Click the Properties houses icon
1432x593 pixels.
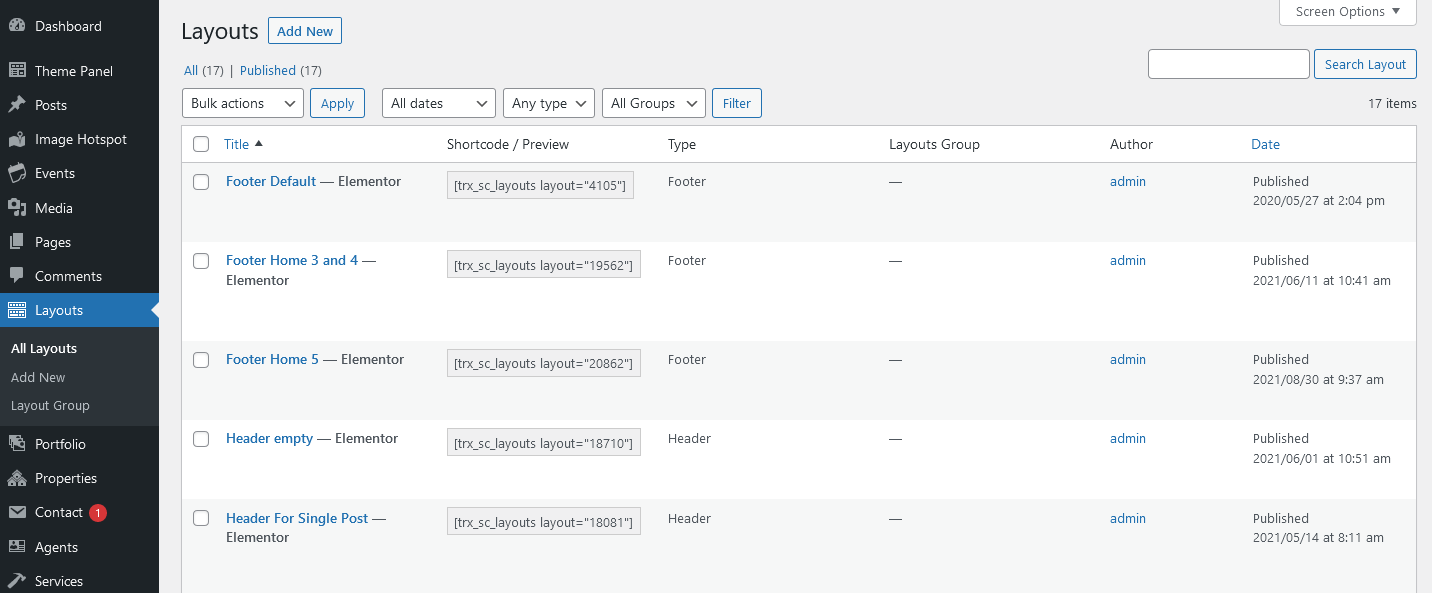(17, 478)
